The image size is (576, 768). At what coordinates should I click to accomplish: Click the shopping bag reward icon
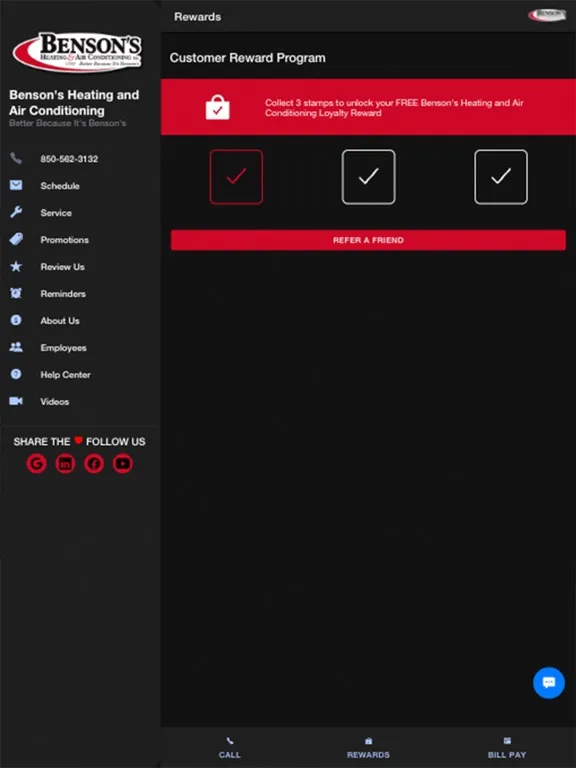click(217, 107)
